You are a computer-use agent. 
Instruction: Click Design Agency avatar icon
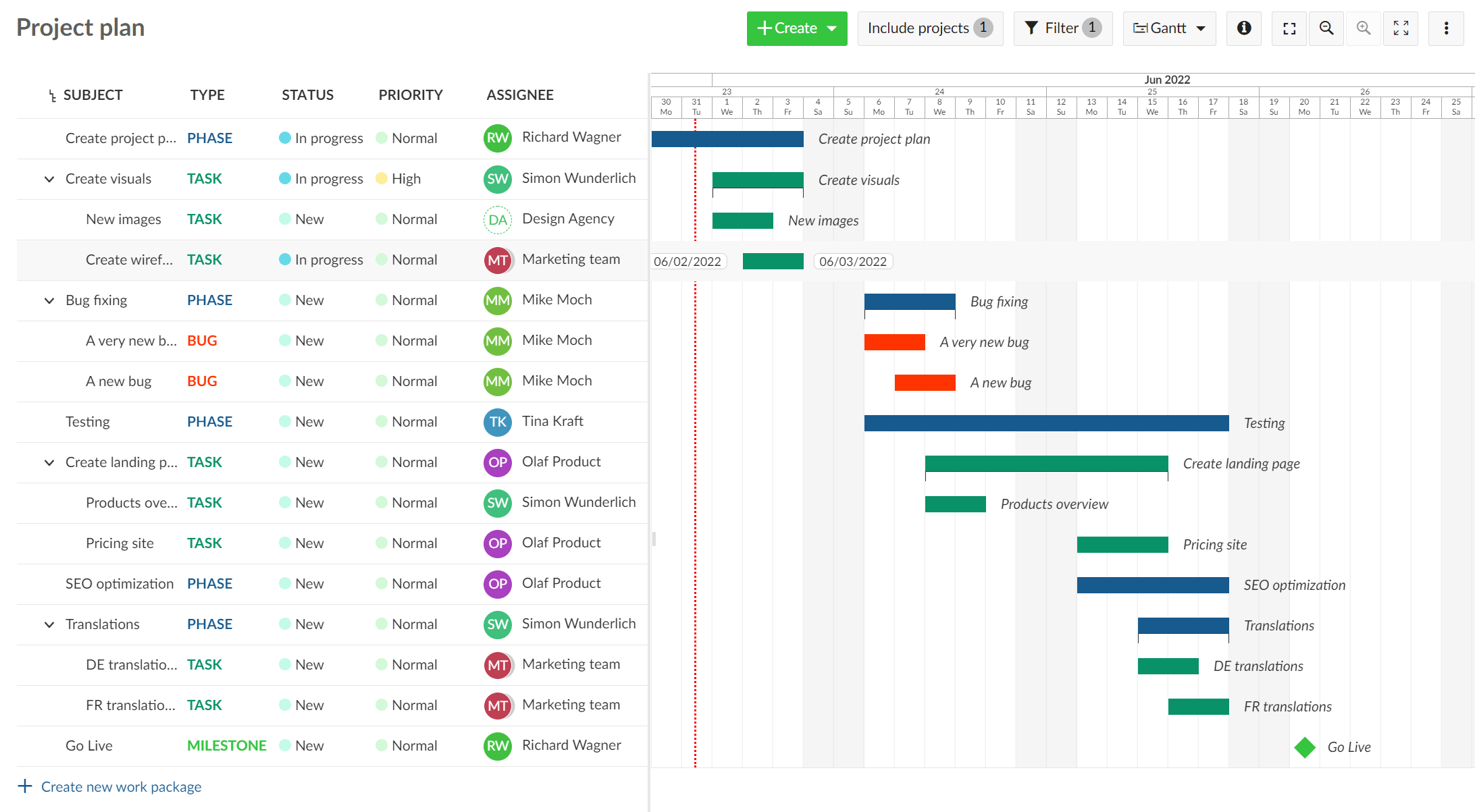[x=498, y=219]
